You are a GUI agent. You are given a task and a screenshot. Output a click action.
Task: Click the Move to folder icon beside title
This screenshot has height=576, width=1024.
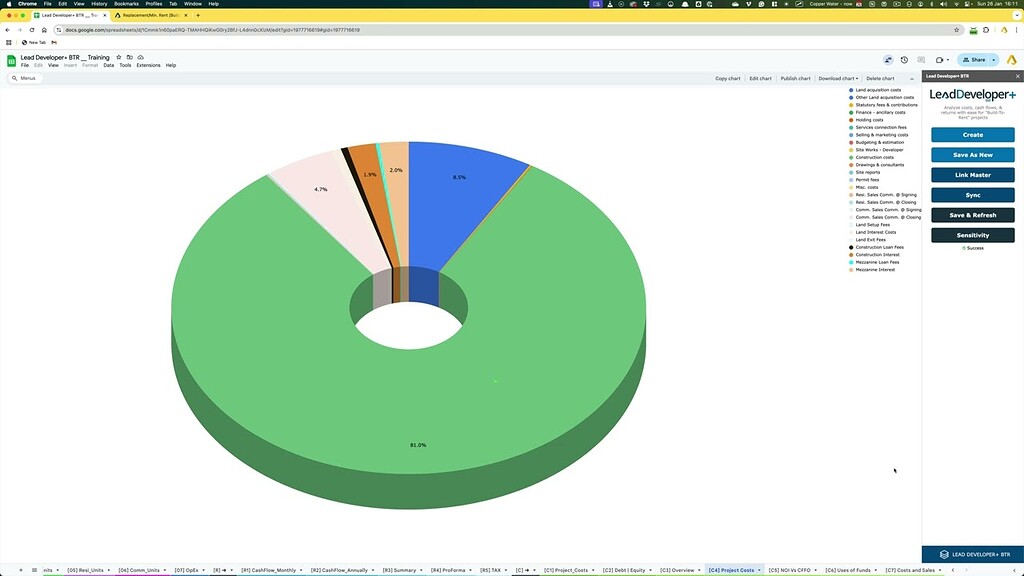click(130, 58)
